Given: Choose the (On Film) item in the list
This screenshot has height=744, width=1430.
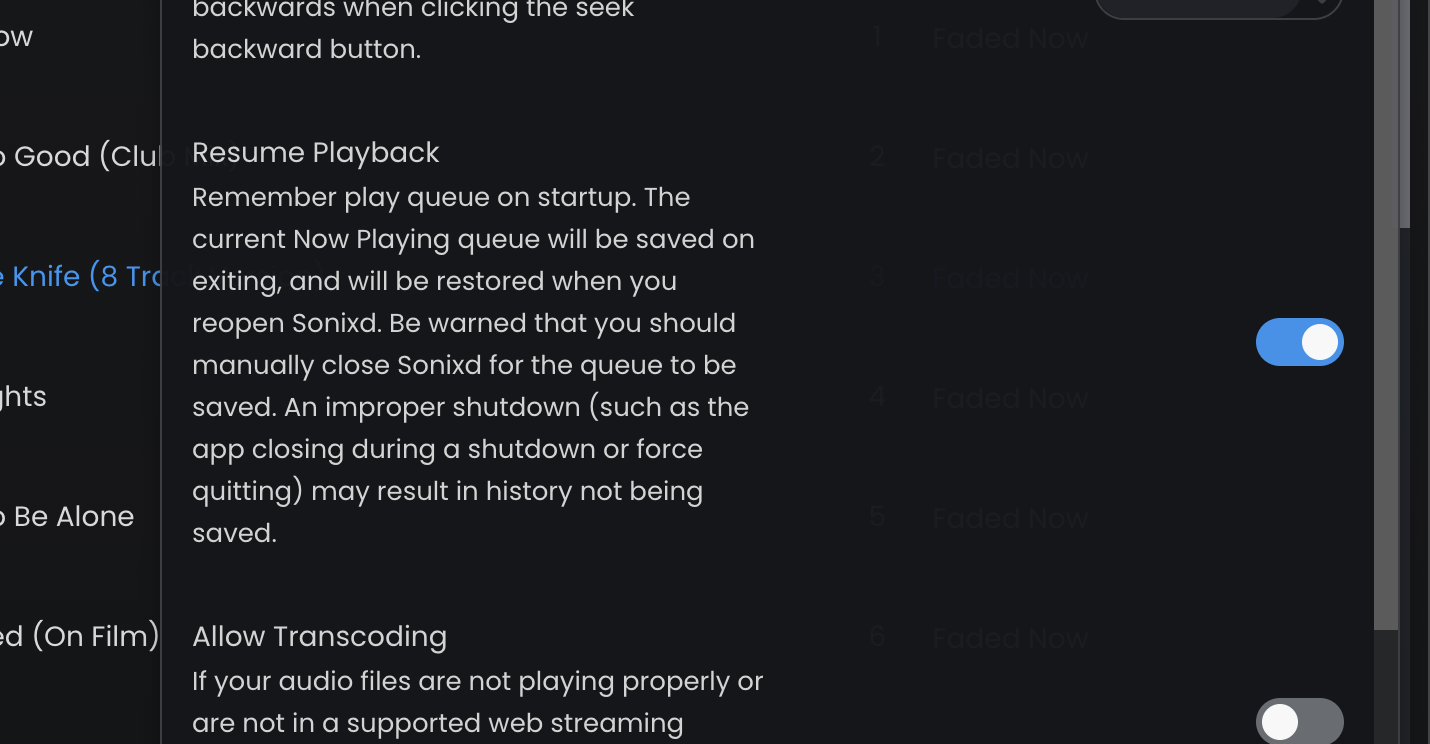Looking at the screenshot, I should [80, 636].
